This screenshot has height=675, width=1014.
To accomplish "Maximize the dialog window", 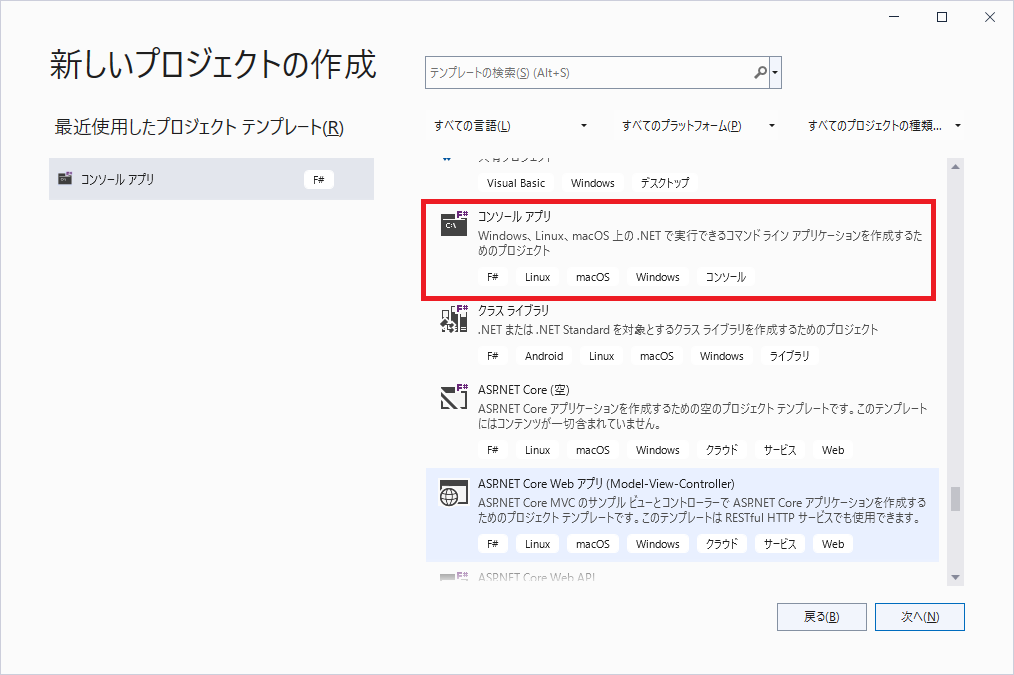I will coord(942,17).
